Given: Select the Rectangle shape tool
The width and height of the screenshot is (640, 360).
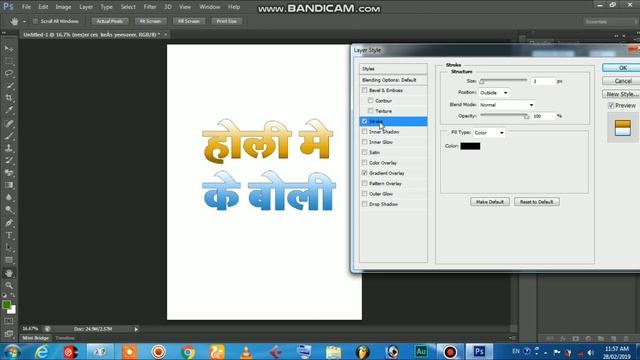Looking at the screenshot, I should pyautogui.click(x=9, y=260).
